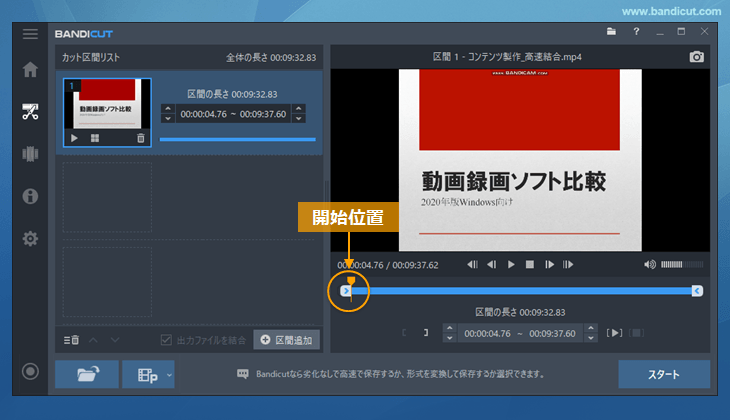The height and width of the screenshot is (420, 730).
Task: Increase end time in the player panel
Action: [591, 328]
